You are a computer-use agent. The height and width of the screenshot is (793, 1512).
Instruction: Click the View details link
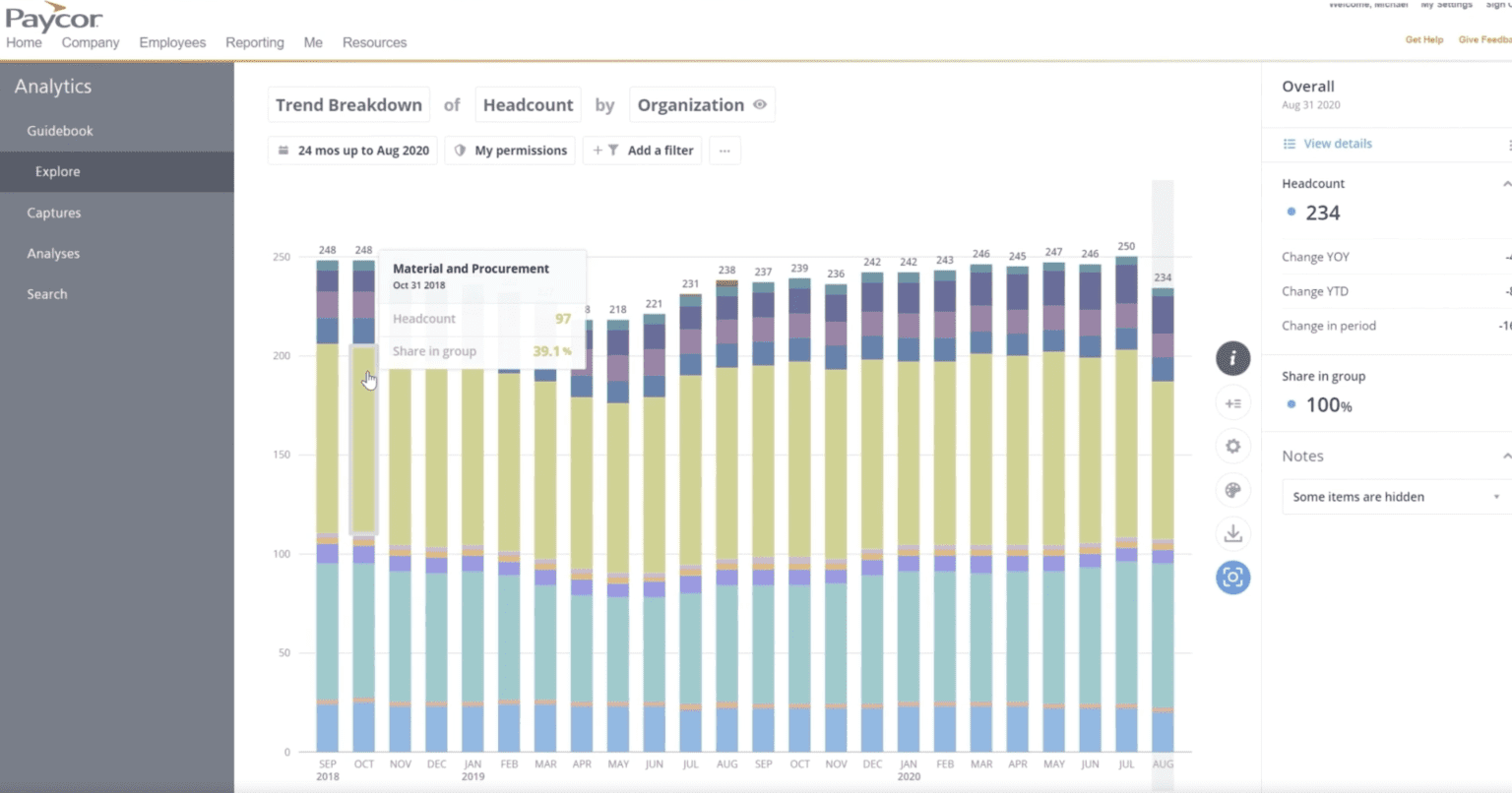[1337, 144]
